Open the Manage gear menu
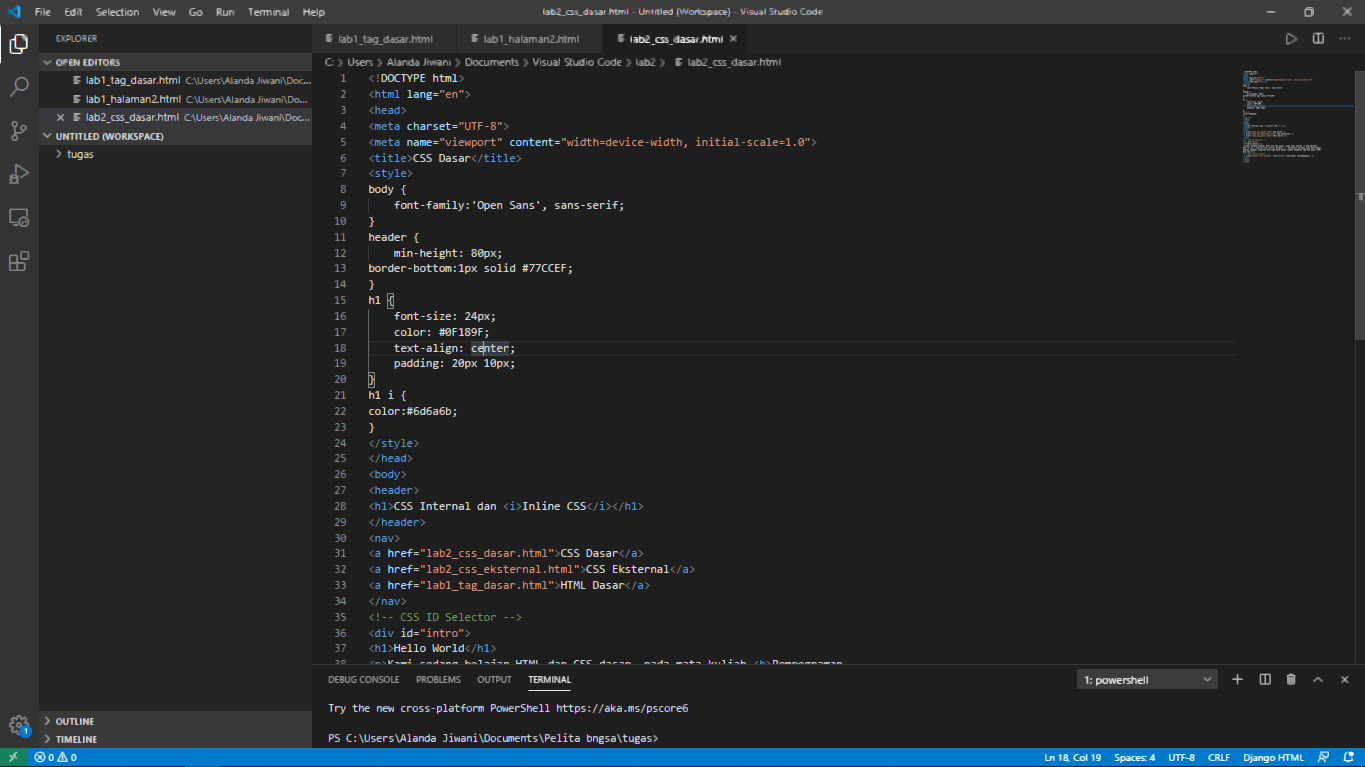This screenshot has height=767, width=1365. coord(19,726)
